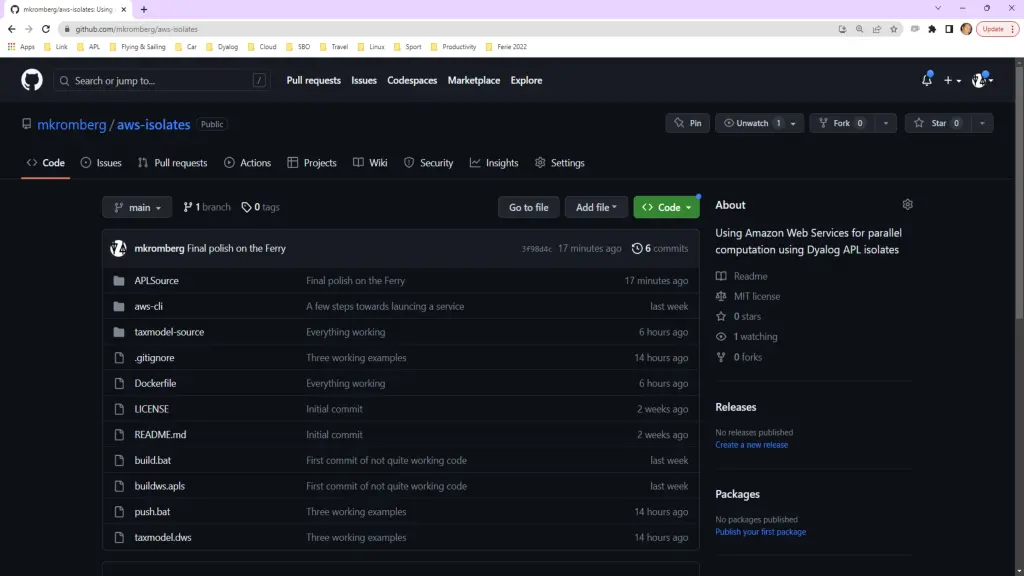Bookmark this page with the star icon
Screen dimensions: 1024x576
coord(894,29)
